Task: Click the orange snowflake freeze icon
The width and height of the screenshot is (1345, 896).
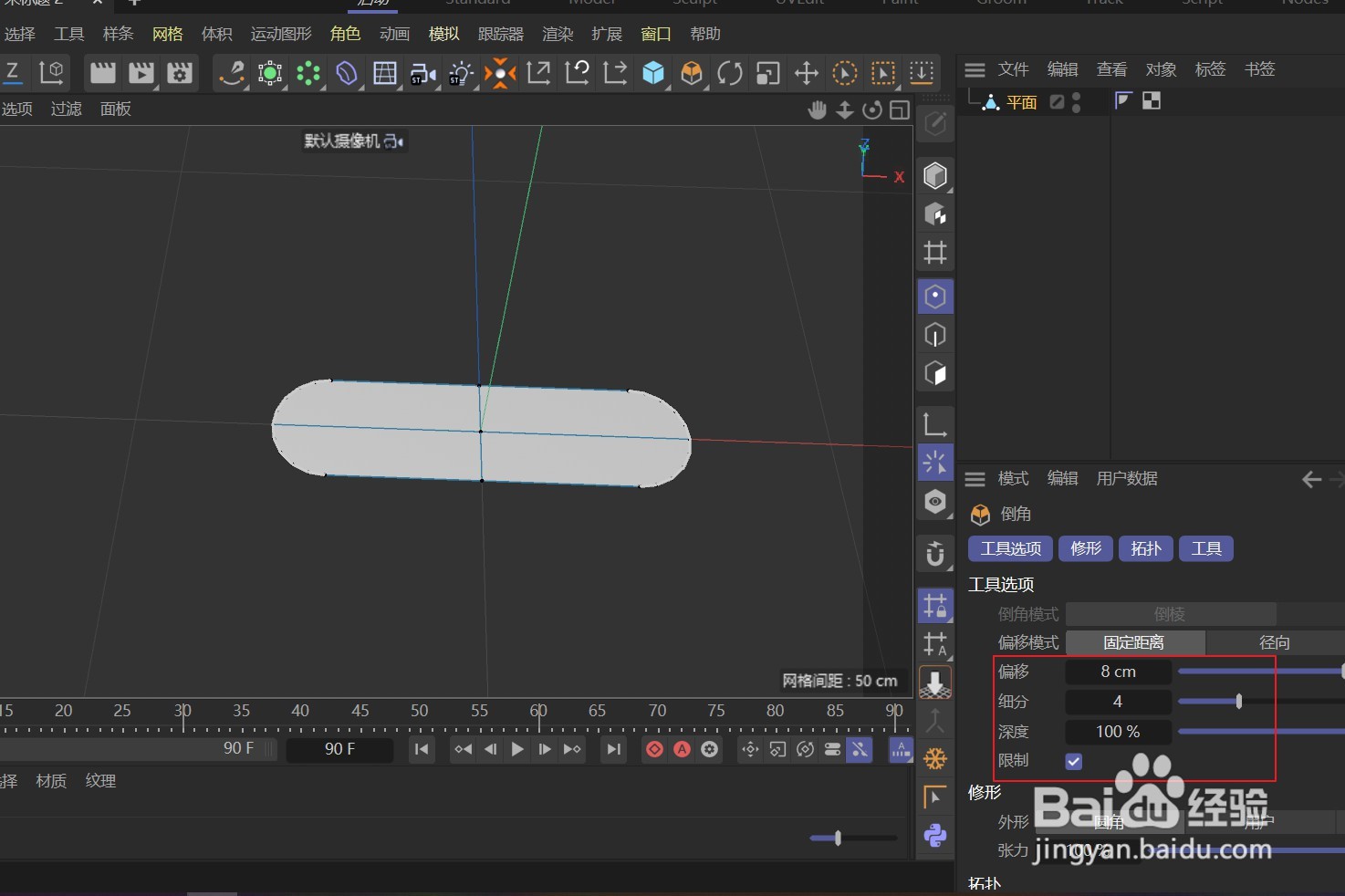Action: point(935,758)
